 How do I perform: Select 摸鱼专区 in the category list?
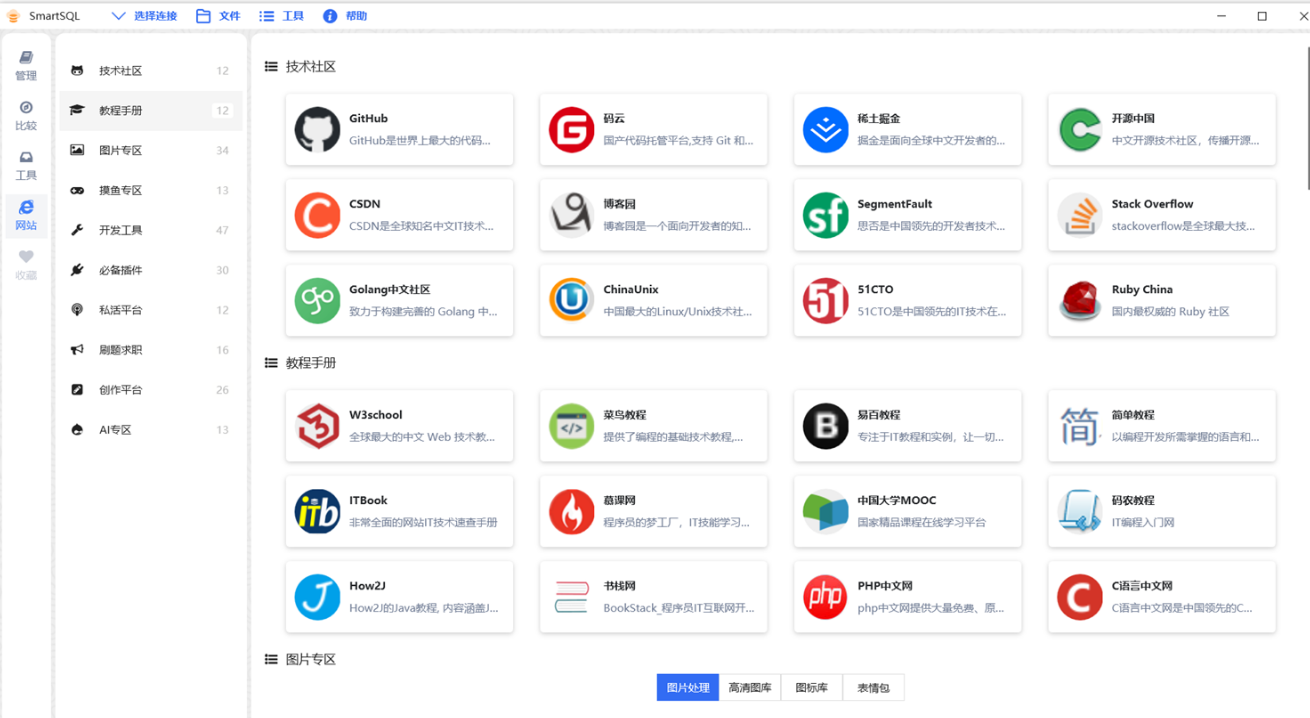(x=150, y=191)
